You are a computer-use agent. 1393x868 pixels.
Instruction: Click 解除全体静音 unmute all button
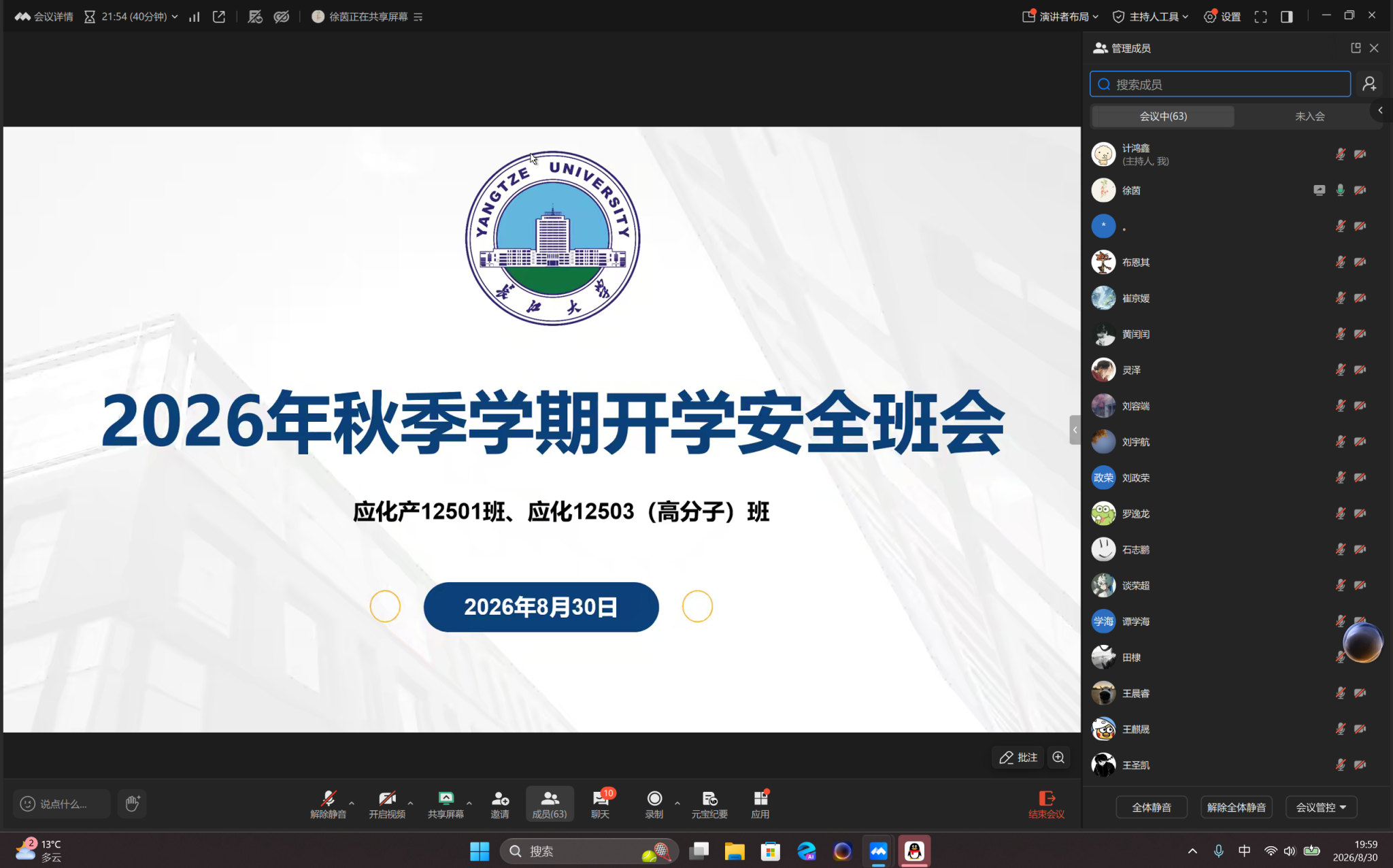point(1237,807)
